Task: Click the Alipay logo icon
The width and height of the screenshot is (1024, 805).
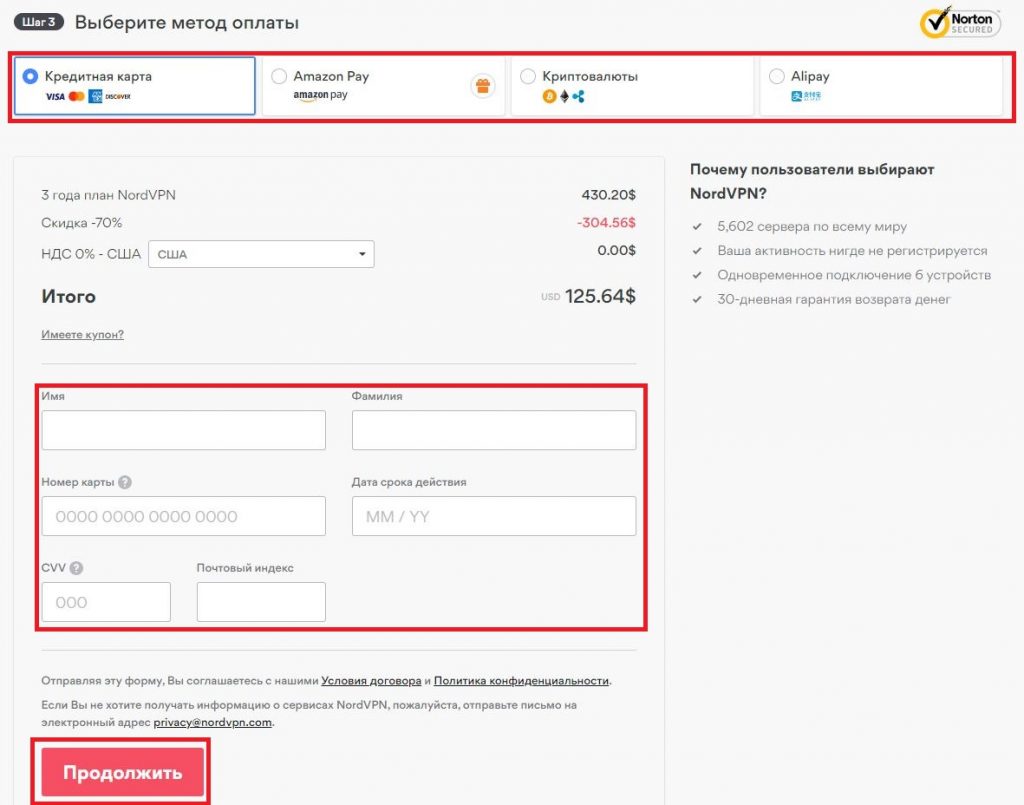Action: tap(806, 96)
